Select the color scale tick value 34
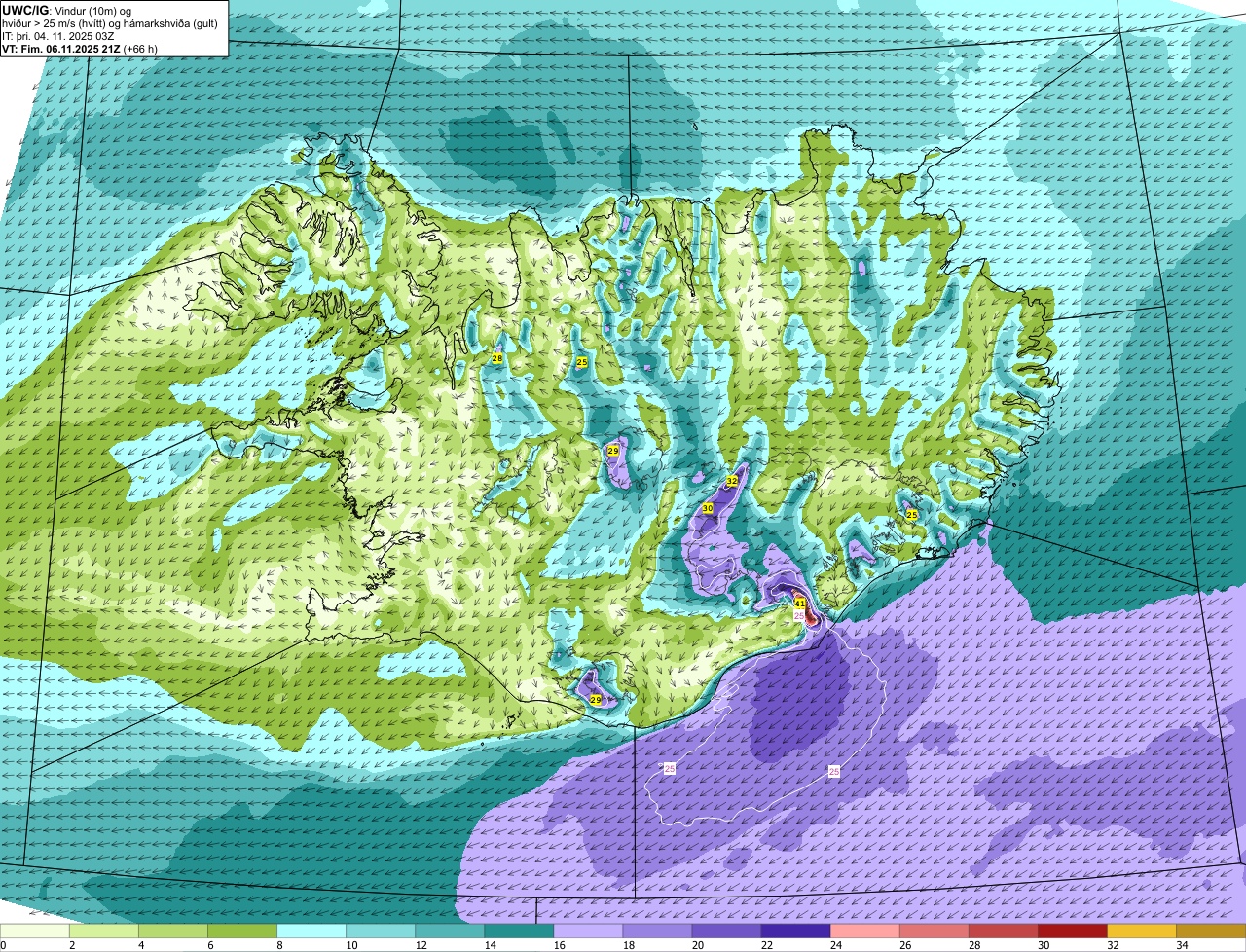 pyautogui.click(x=1180, y=945)
